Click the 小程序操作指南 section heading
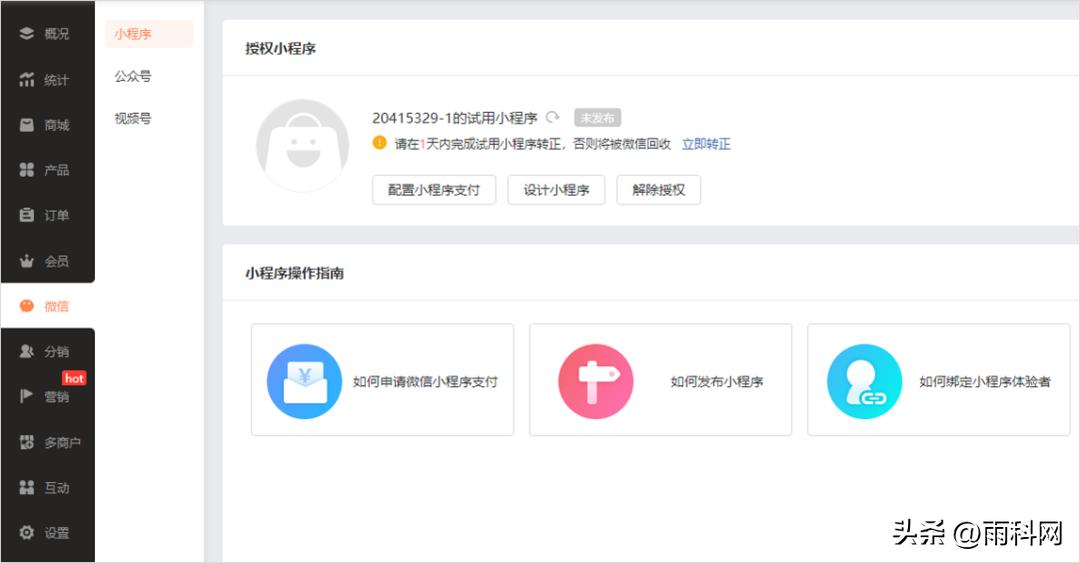1080x563 pixels. point(294,273)
